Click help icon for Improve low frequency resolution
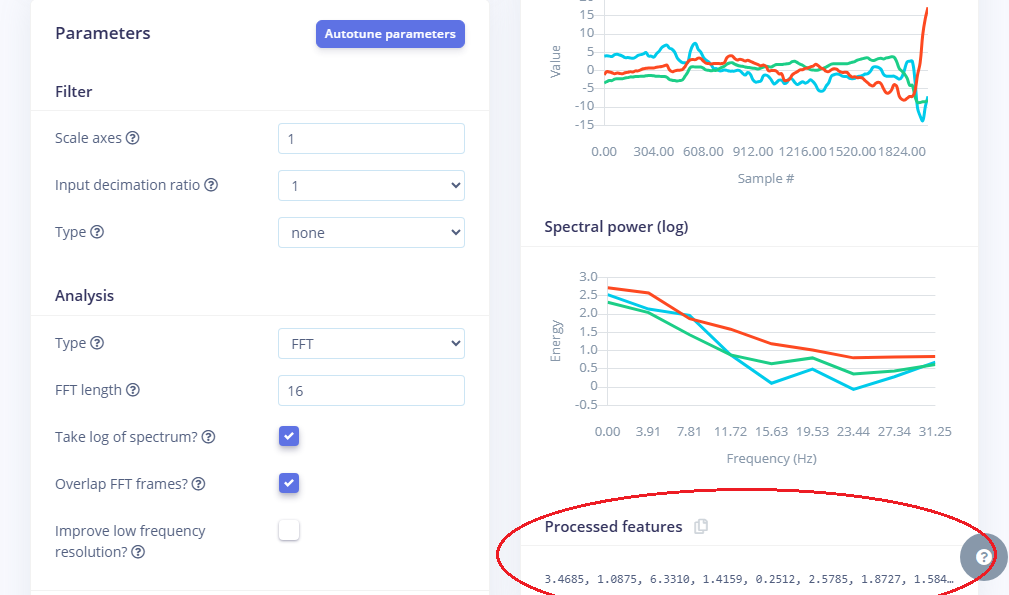The image size is (1009, 595). (x=138, y=551)
